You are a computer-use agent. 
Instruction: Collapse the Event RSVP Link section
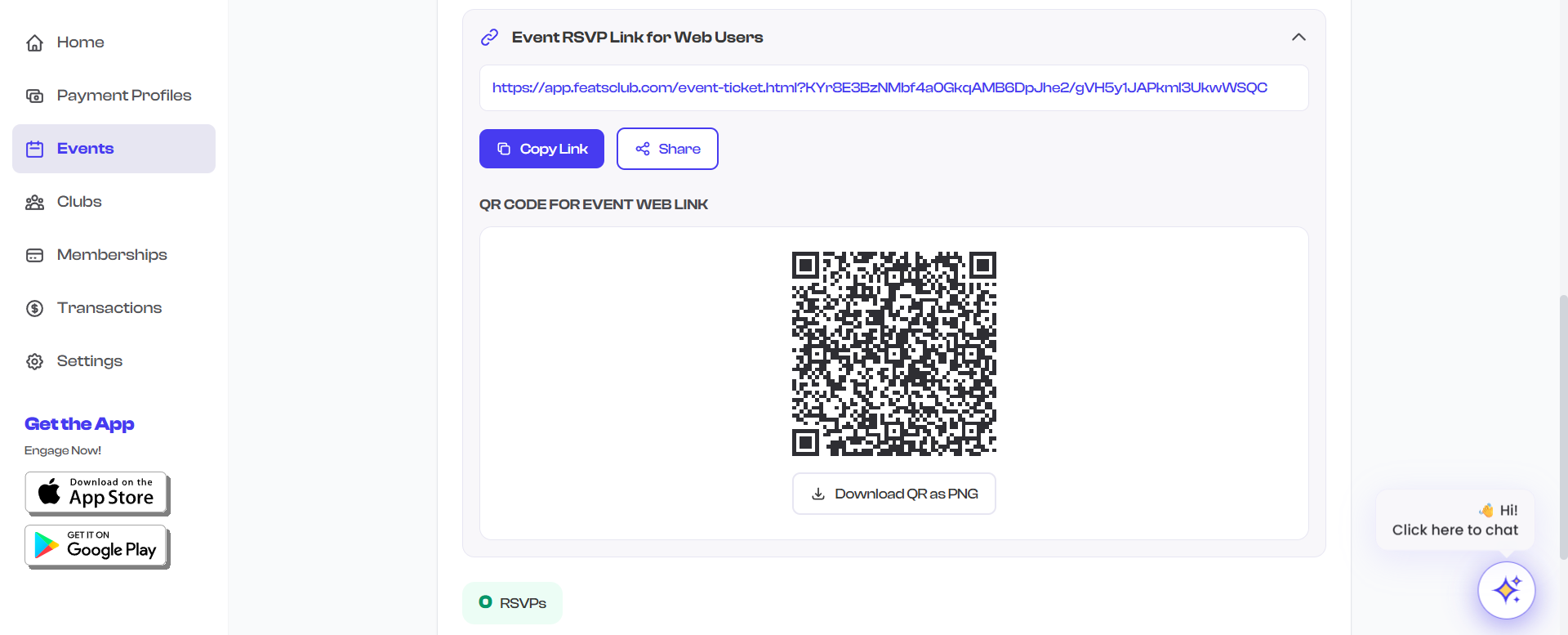coord(1298,37)
